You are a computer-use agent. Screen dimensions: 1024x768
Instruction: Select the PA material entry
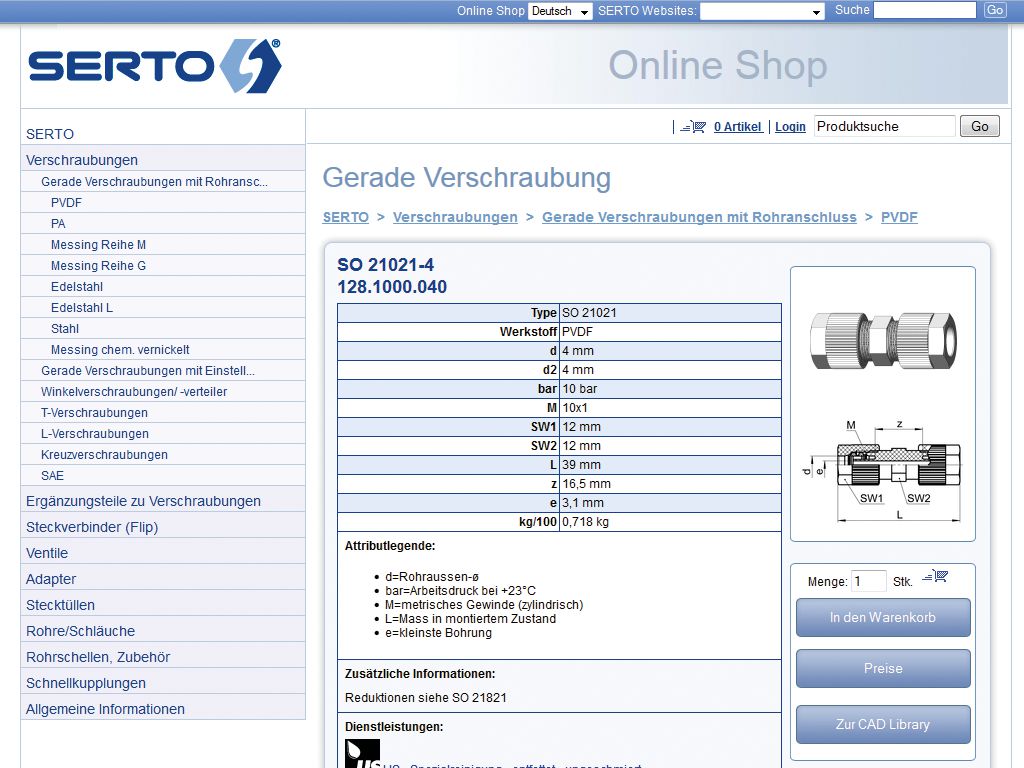58,223
